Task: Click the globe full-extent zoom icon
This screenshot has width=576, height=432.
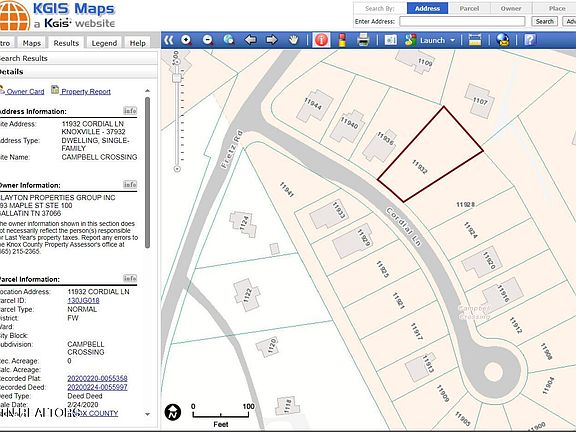Action: (x=228, y=40)
